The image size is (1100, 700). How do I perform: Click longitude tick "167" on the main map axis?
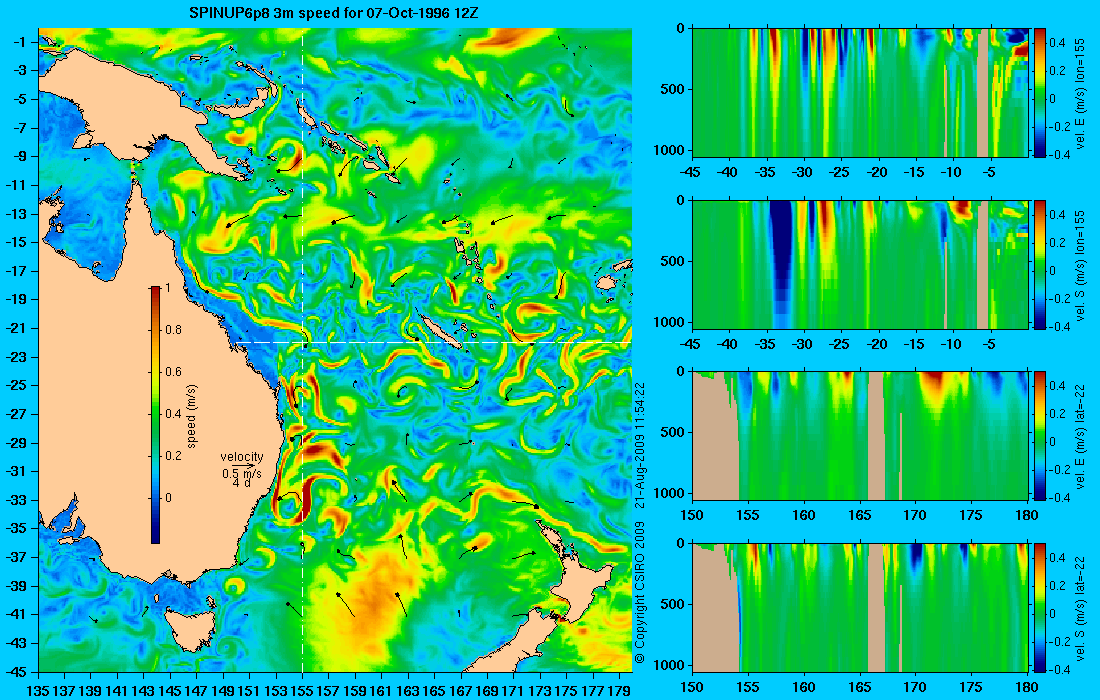(x=461, y=691)
